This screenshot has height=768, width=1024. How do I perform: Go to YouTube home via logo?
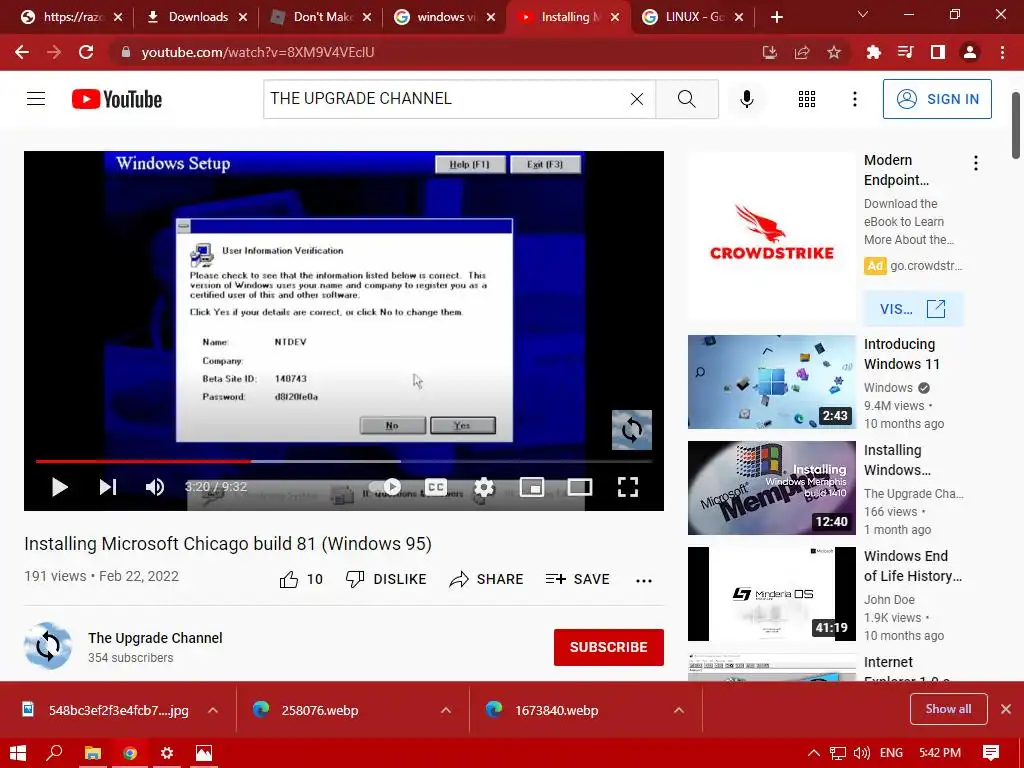pyautogui.click(x=117, y=99)
